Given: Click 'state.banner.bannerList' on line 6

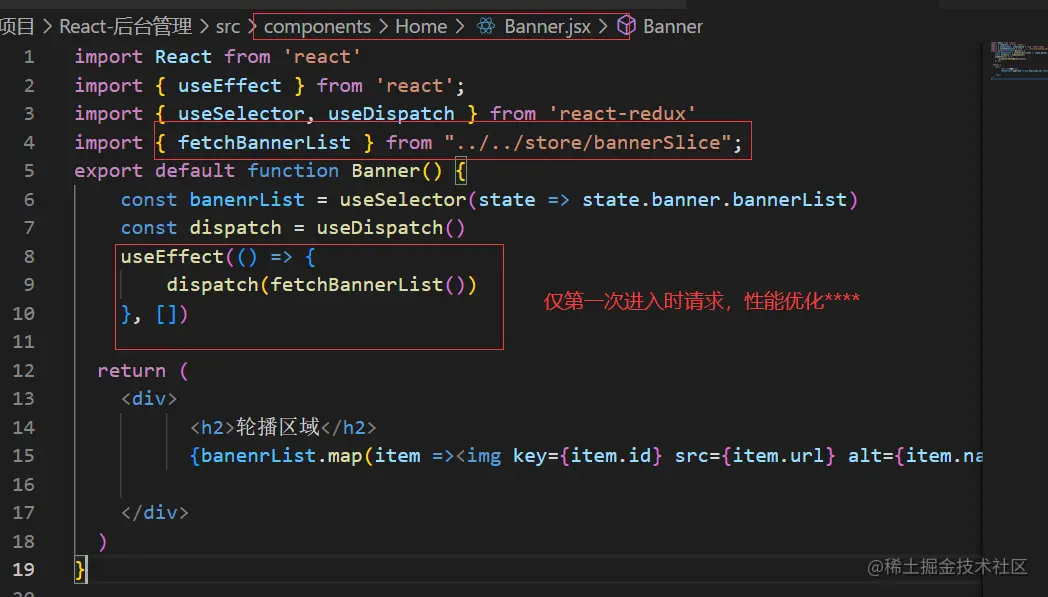Looking at the screenshot, I should [714, 200].
